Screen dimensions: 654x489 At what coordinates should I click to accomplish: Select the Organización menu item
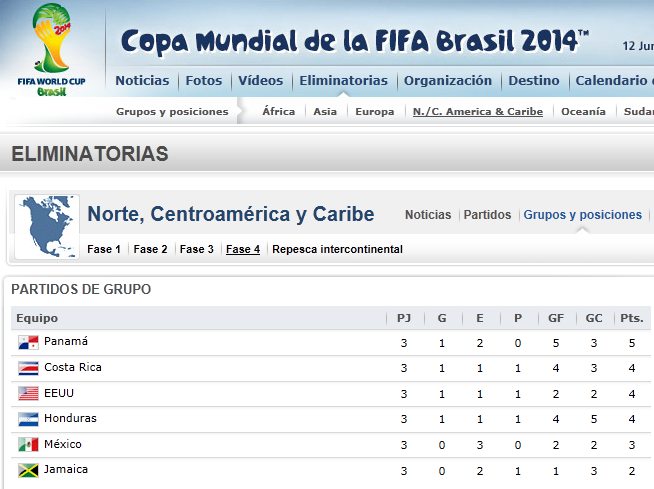(448, 80)
